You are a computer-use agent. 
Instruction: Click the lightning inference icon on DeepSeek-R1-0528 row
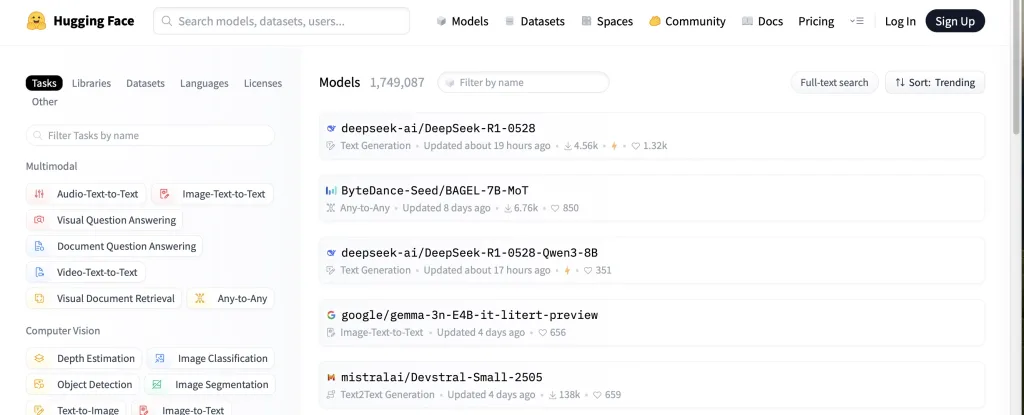coord(614,146)
